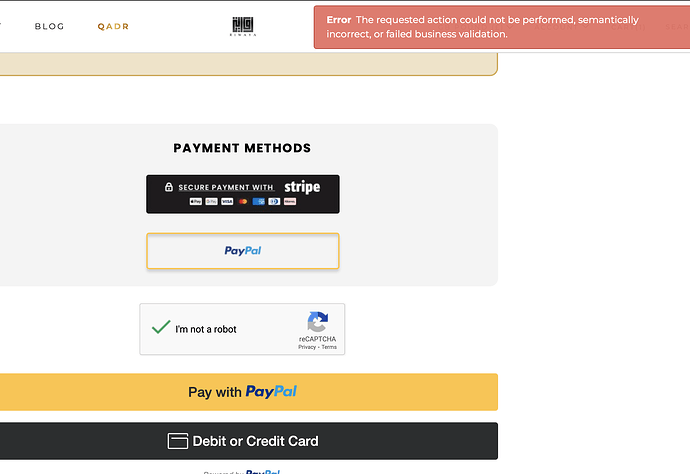Click the Mastercard card icon
Image resolution: width=690 pixels, height=474 pixels.
pos(243,202)
